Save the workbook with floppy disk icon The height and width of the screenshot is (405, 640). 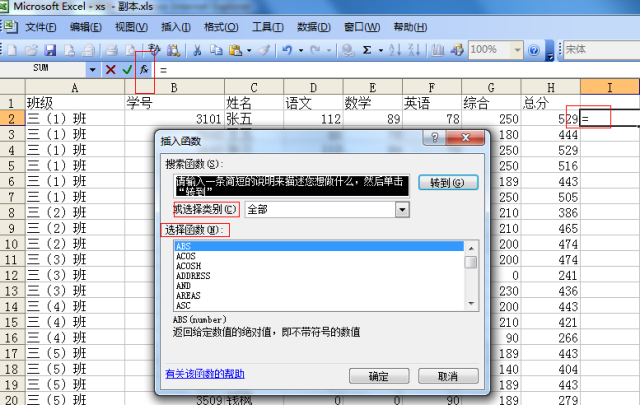[x=50, y=50]
